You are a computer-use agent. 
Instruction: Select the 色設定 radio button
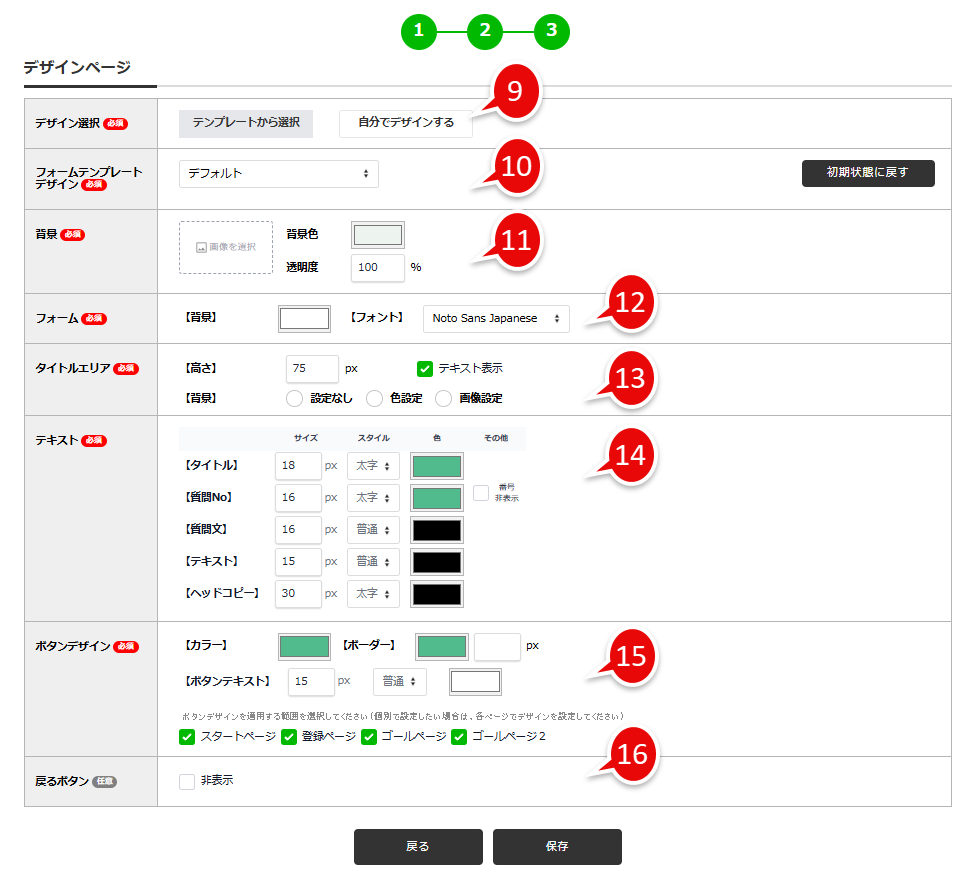(x=374, y=398)
